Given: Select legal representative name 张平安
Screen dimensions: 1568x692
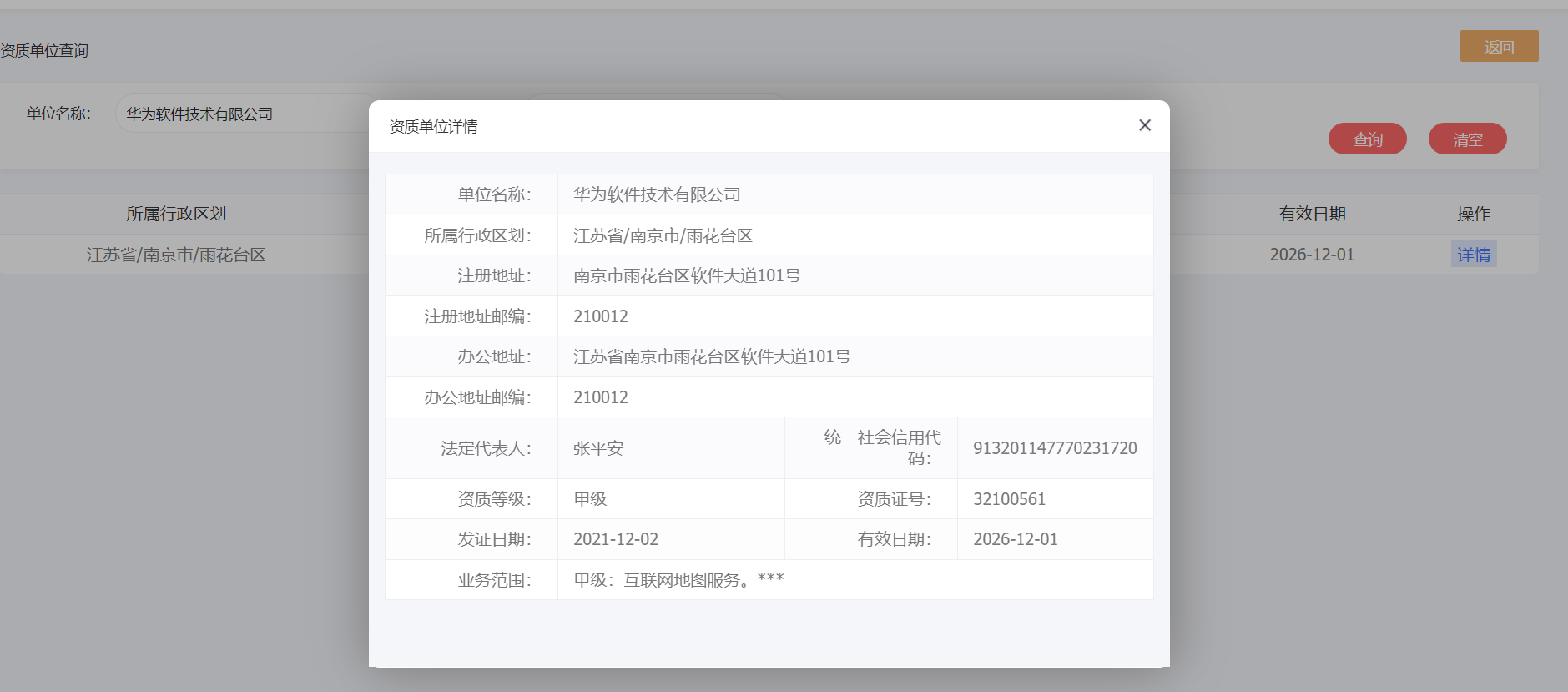Looking at the screenshot, I should (x=598, y=448).
